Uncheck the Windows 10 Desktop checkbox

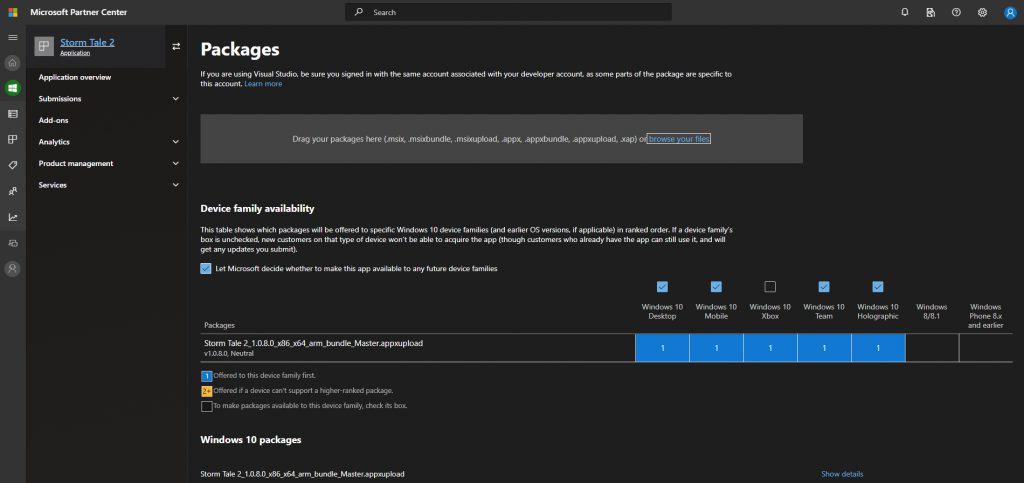(662, 287)
